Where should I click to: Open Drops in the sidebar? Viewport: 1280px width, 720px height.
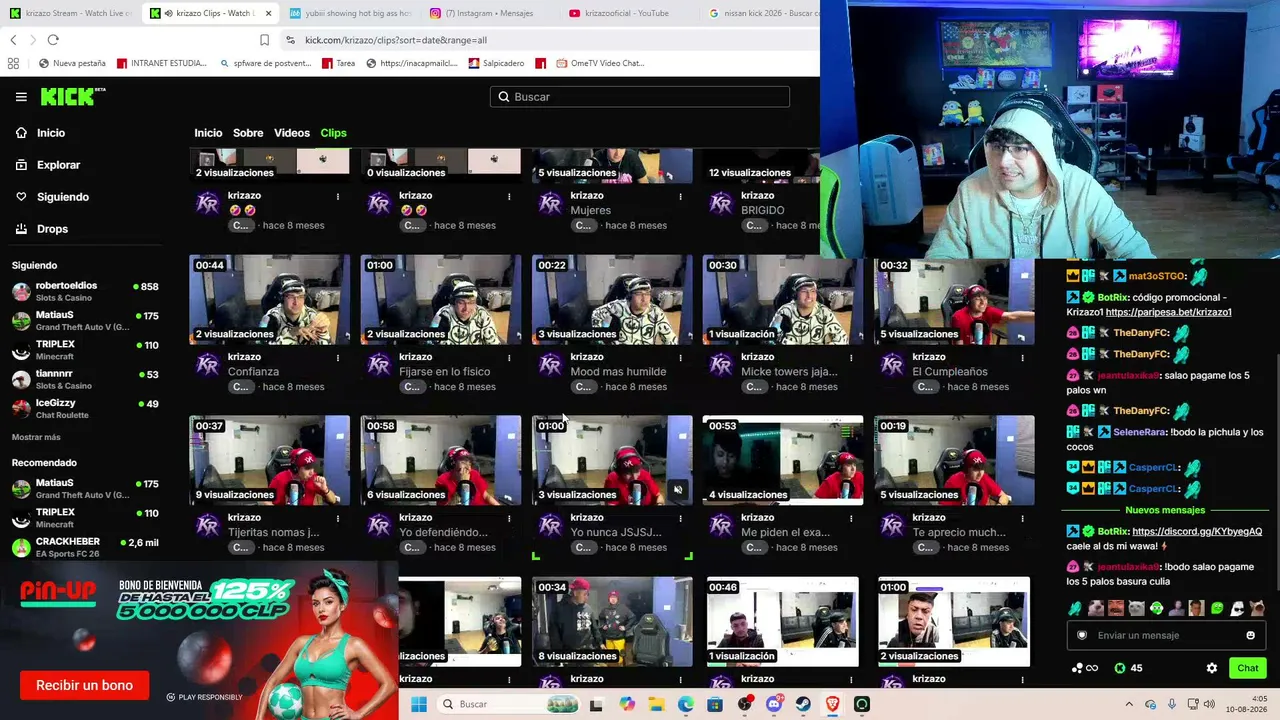(52, 229)
